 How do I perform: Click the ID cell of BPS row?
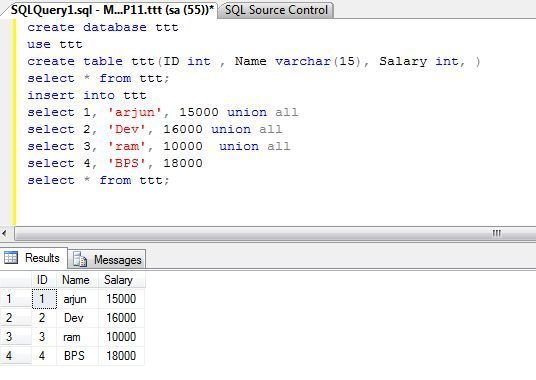tap(44, 356)
